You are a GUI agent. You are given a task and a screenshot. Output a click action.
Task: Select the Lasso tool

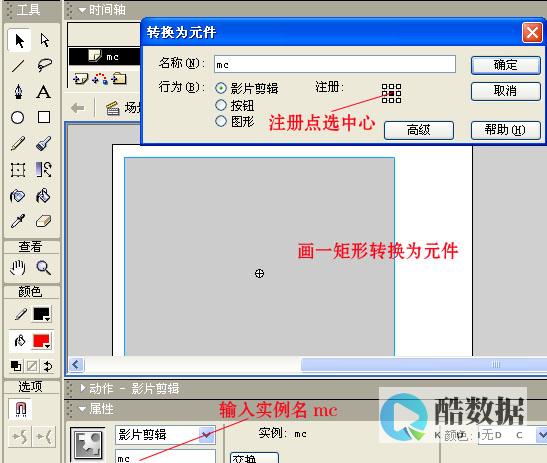pos(44,66)
